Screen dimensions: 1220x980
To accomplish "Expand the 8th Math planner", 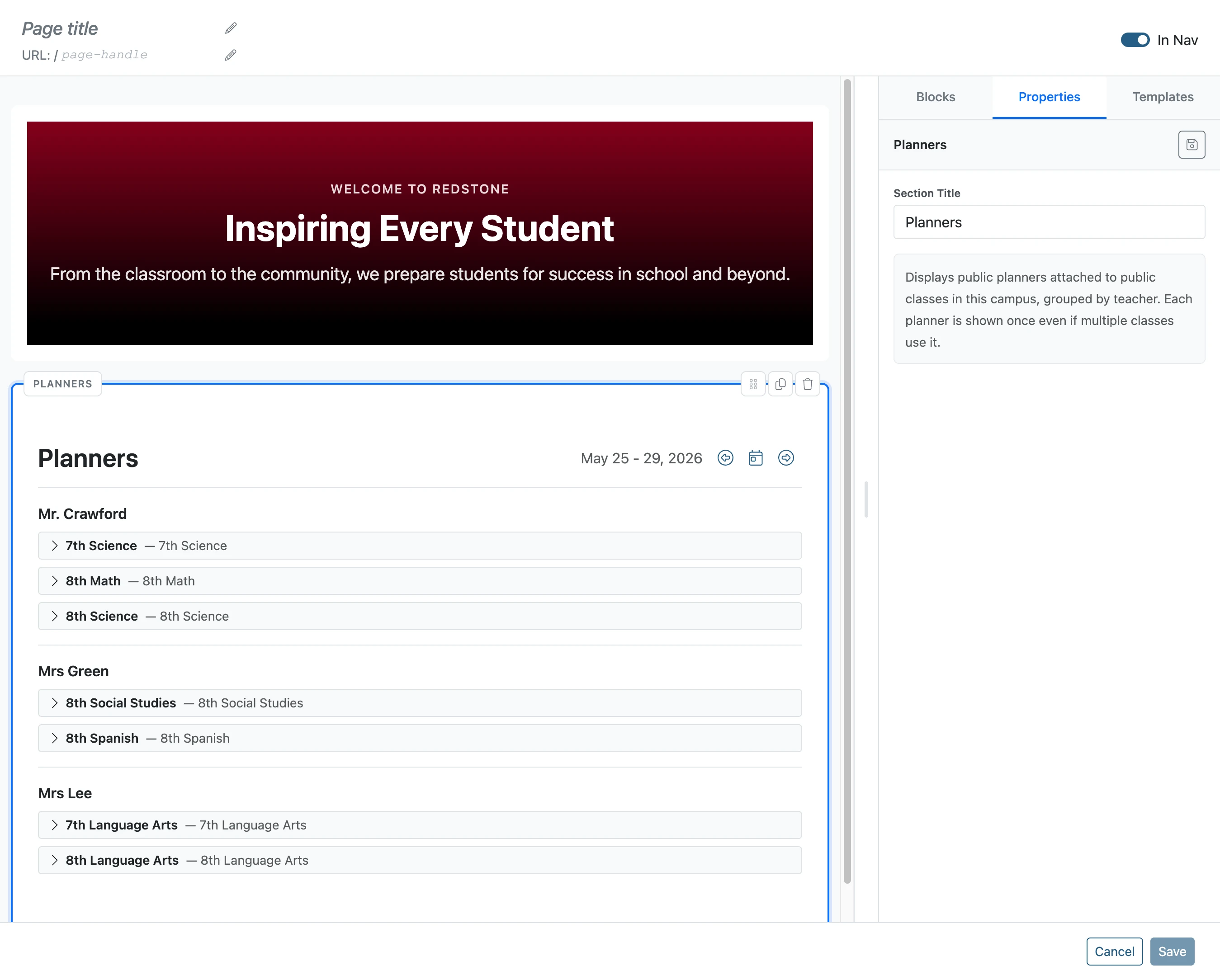I will click(420, 581).
